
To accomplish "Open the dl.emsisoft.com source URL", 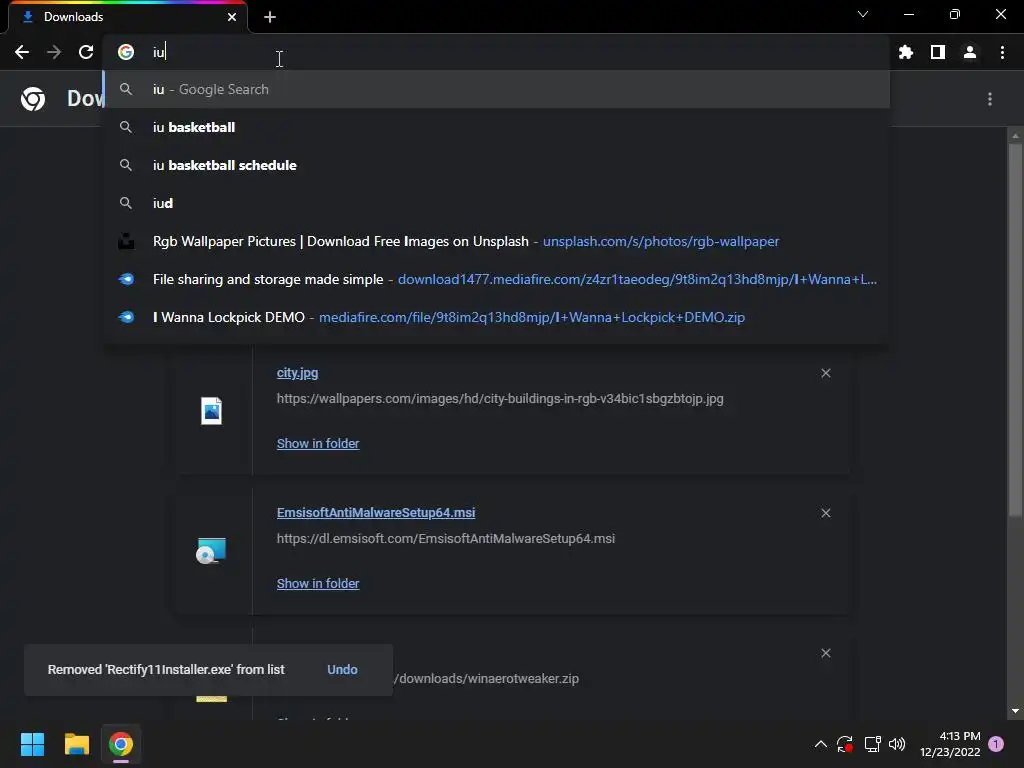I will click(445, 539).
